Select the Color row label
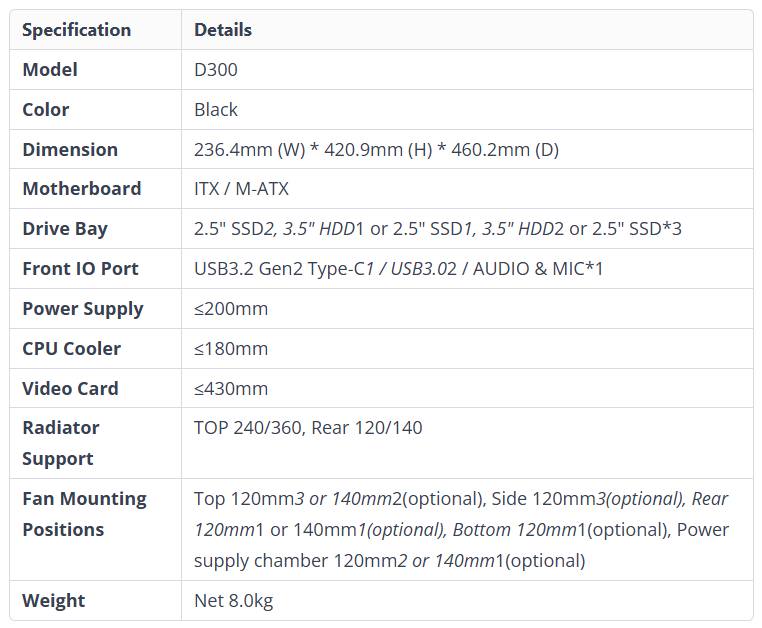762x628 pixels. point(46,110)
